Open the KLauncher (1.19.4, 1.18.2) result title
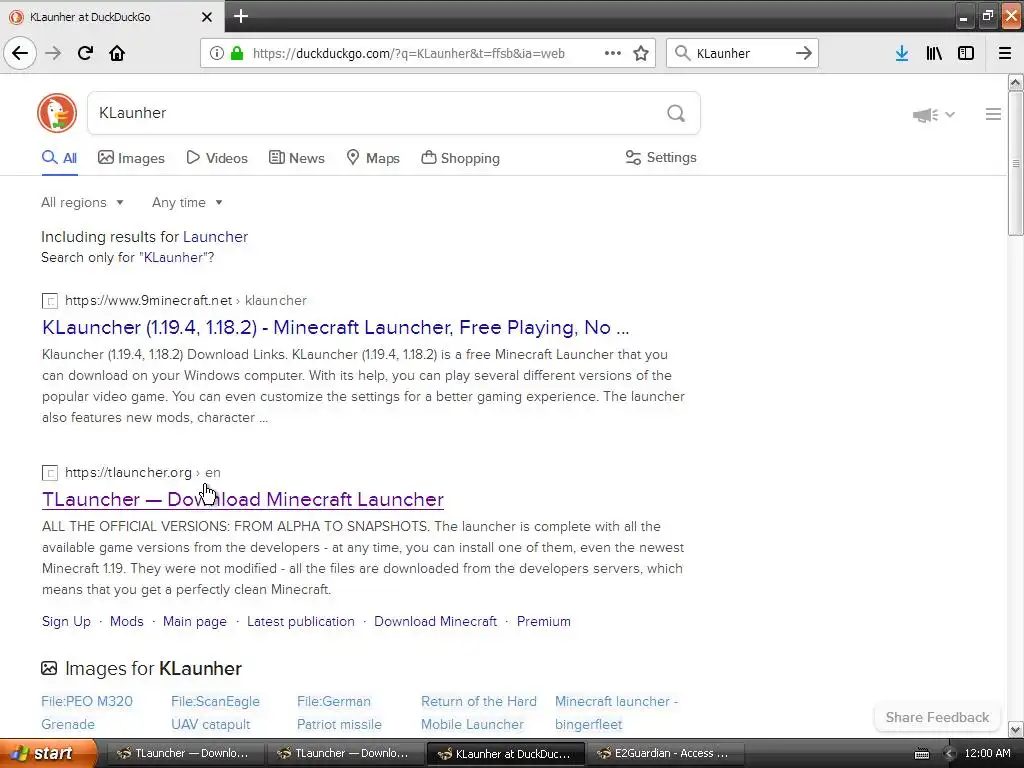The width and height of the screenshot is (1024, 768). tap(336, 327)
